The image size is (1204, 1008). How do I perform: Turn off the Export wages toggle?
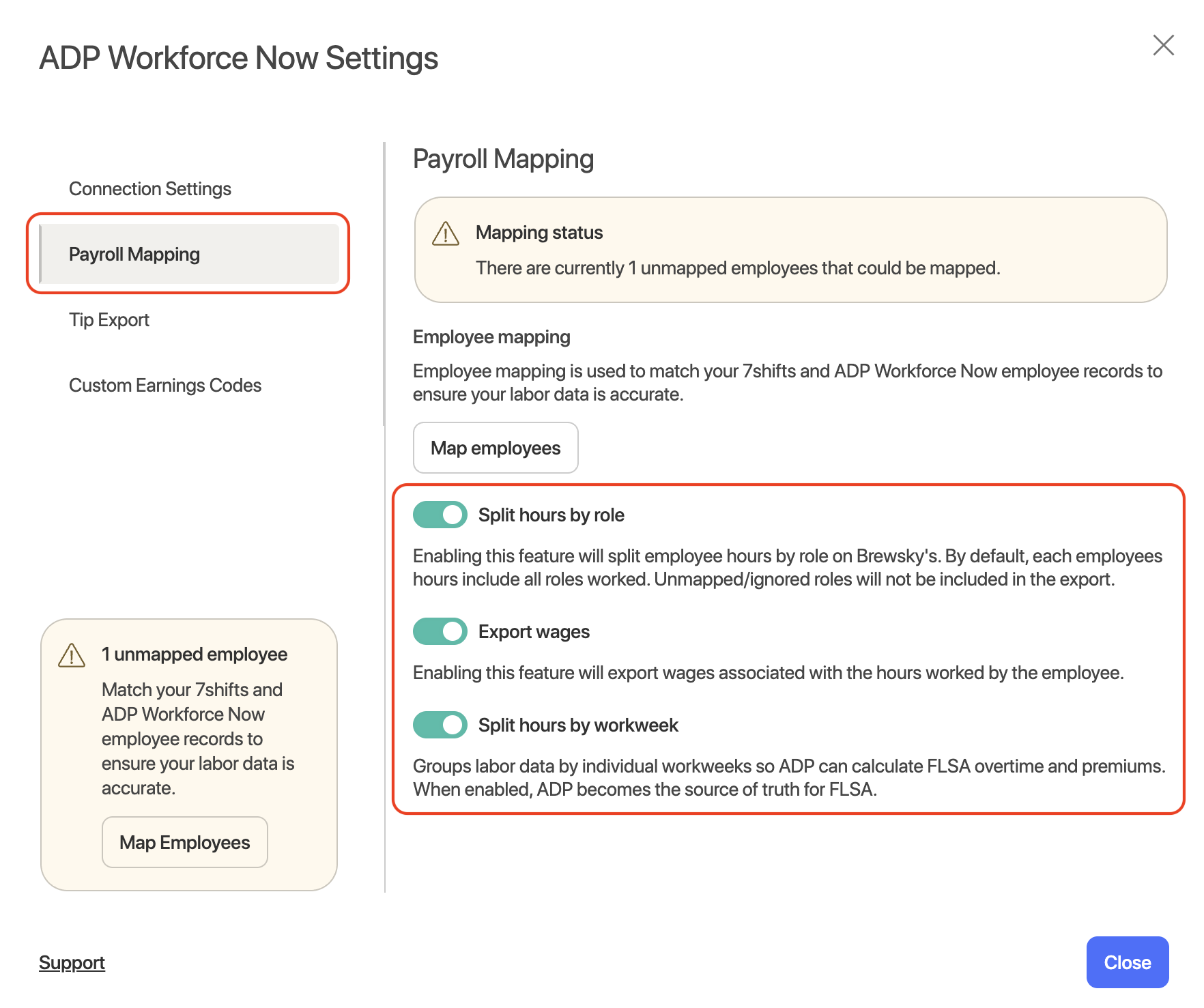(440, 631)
